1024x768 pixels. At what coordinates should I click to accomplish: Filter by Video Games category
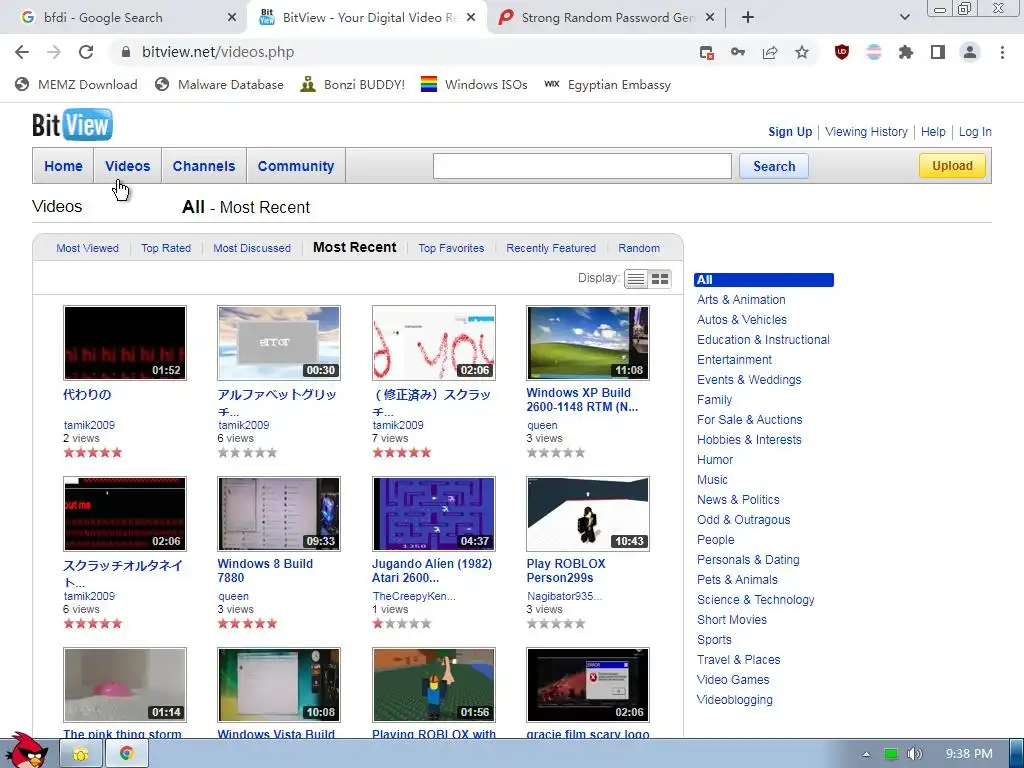click(x=733, y=680)
